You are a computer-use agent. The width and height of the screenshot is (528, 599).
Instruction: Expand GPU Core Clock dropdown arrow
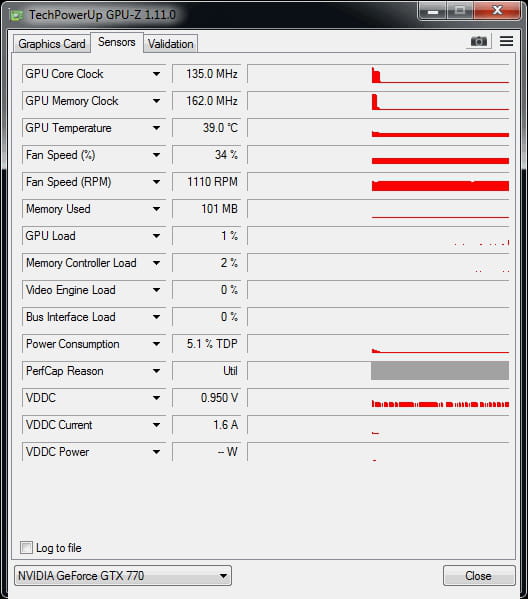(x=156, y=74)
